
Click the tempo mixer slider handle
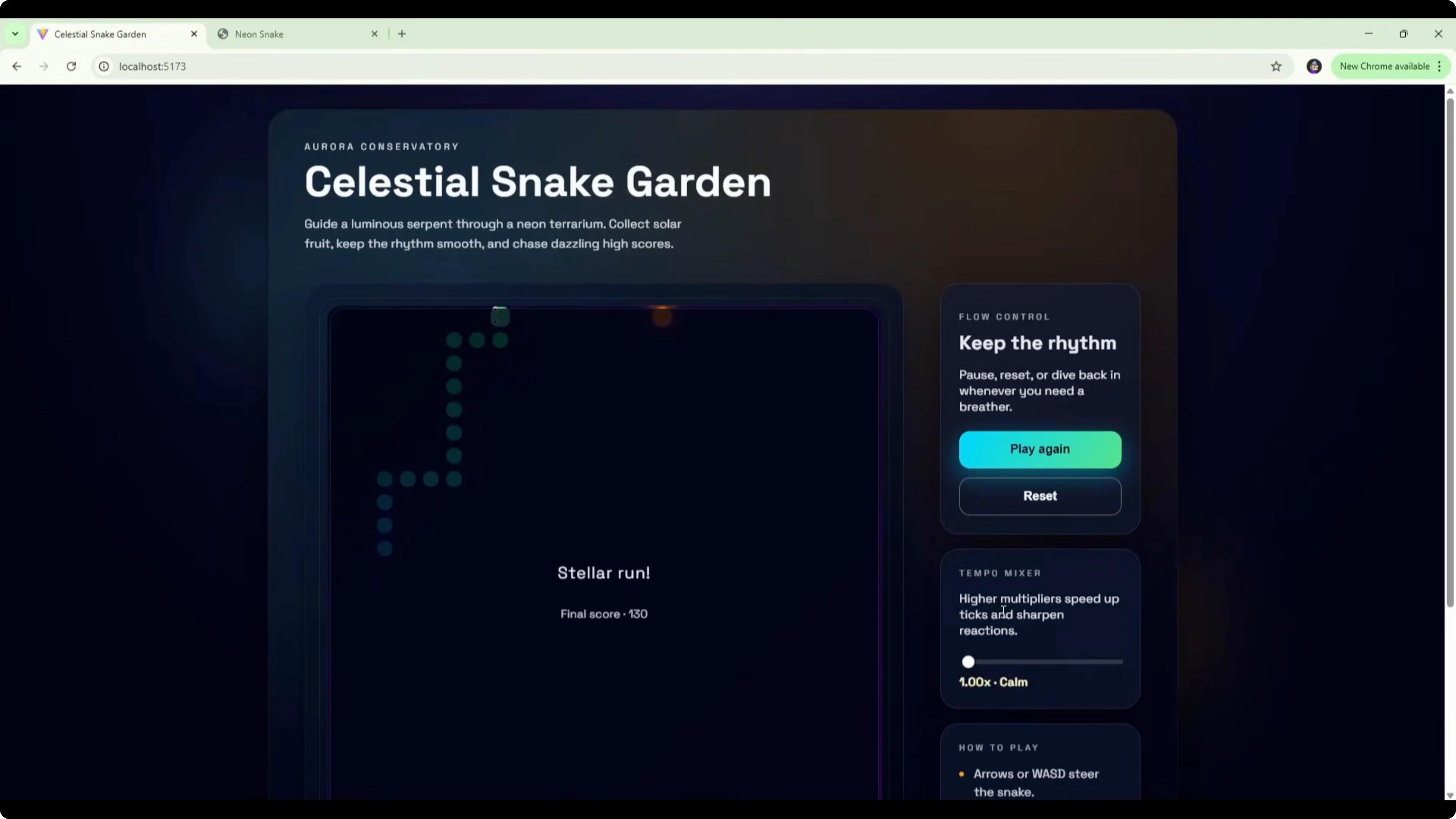tap(968, 662)
